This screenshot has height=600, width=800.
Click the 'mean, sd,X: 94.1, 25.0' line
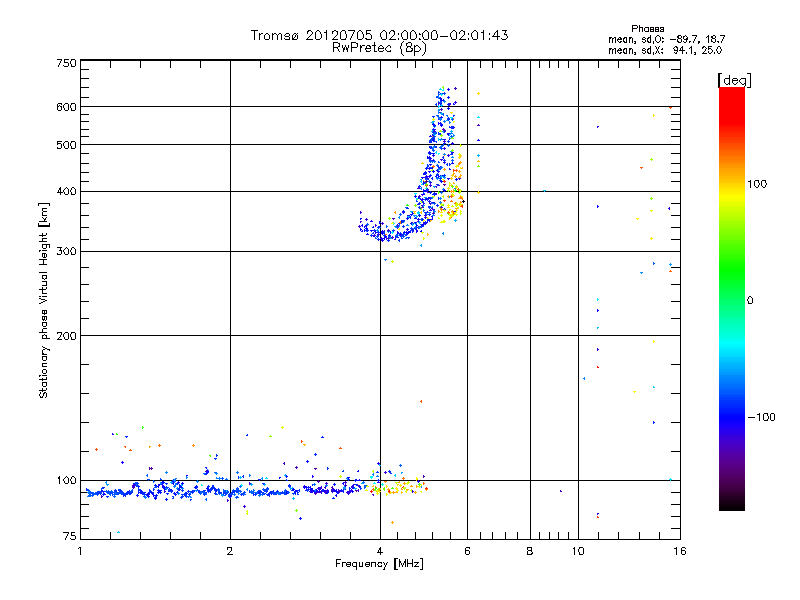665,50
